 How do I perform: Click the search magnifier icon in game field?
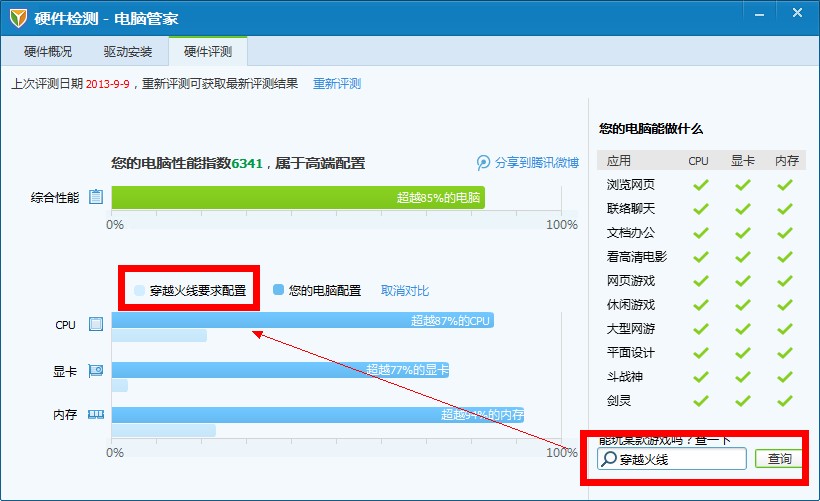(x=609, y=459)
